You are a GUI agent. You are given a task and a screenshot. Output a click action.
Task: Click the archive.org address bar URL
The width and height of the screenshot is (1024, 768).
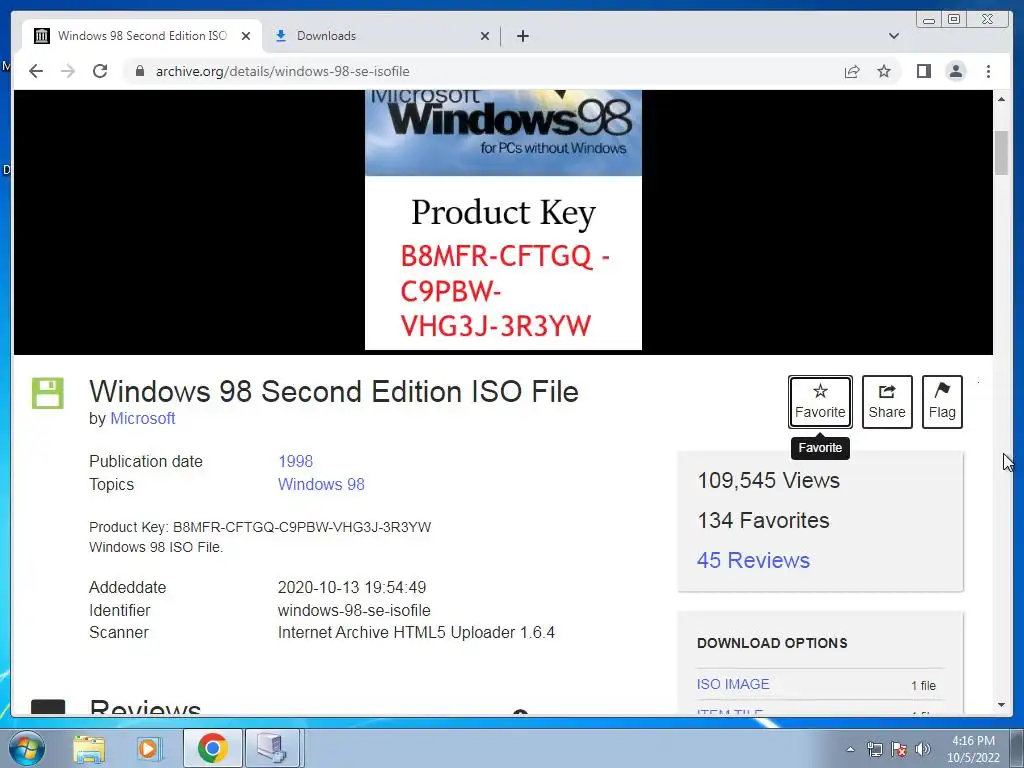point(283,71)
